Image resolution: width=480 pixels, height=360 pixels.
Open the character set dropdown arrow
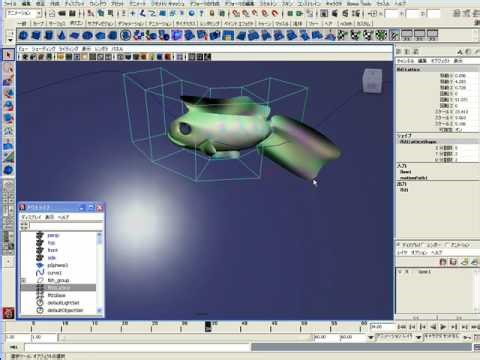coord(419,337)
